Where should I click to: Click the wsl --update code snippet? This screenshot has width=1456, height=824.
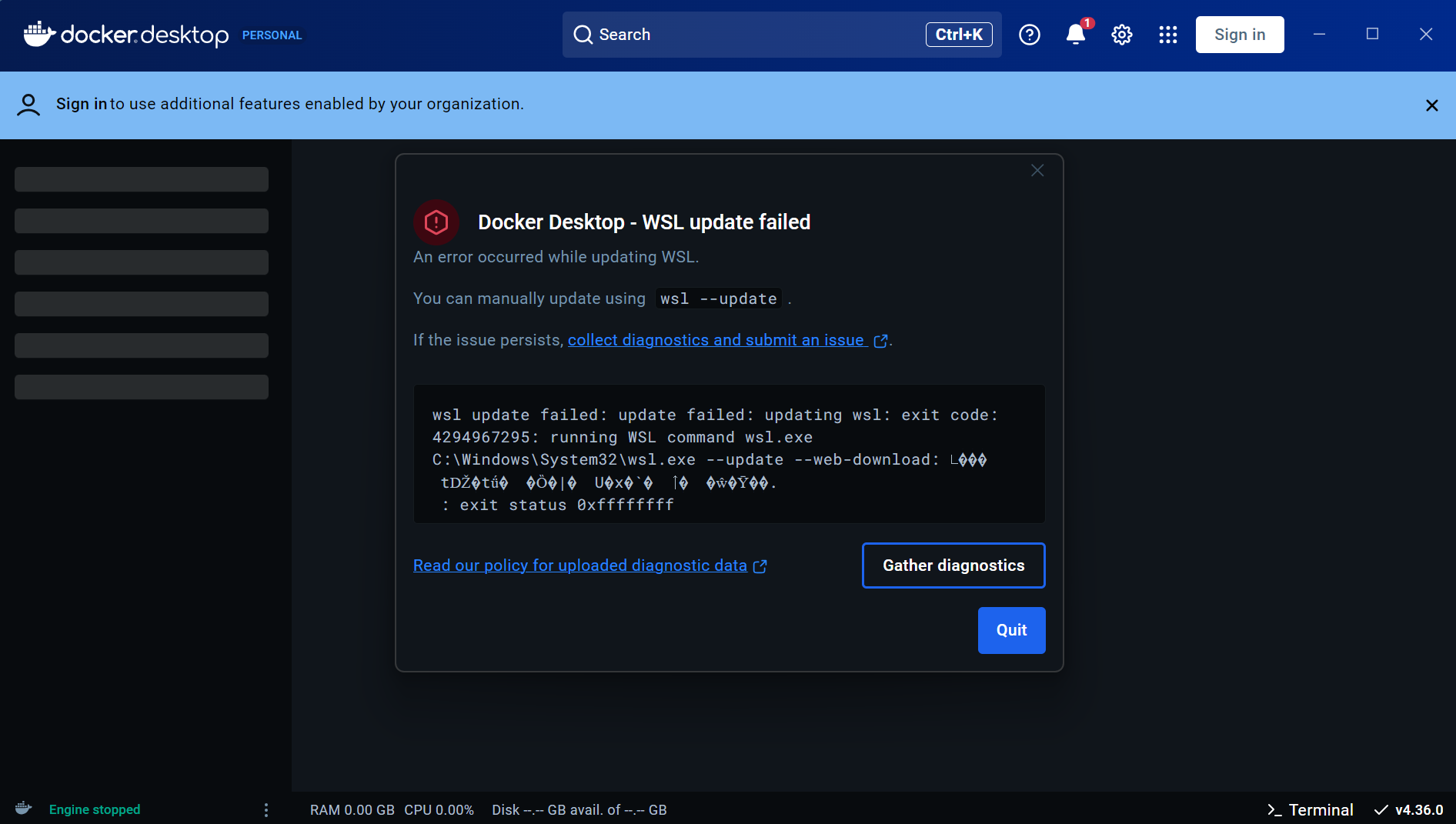click(719, 299)
